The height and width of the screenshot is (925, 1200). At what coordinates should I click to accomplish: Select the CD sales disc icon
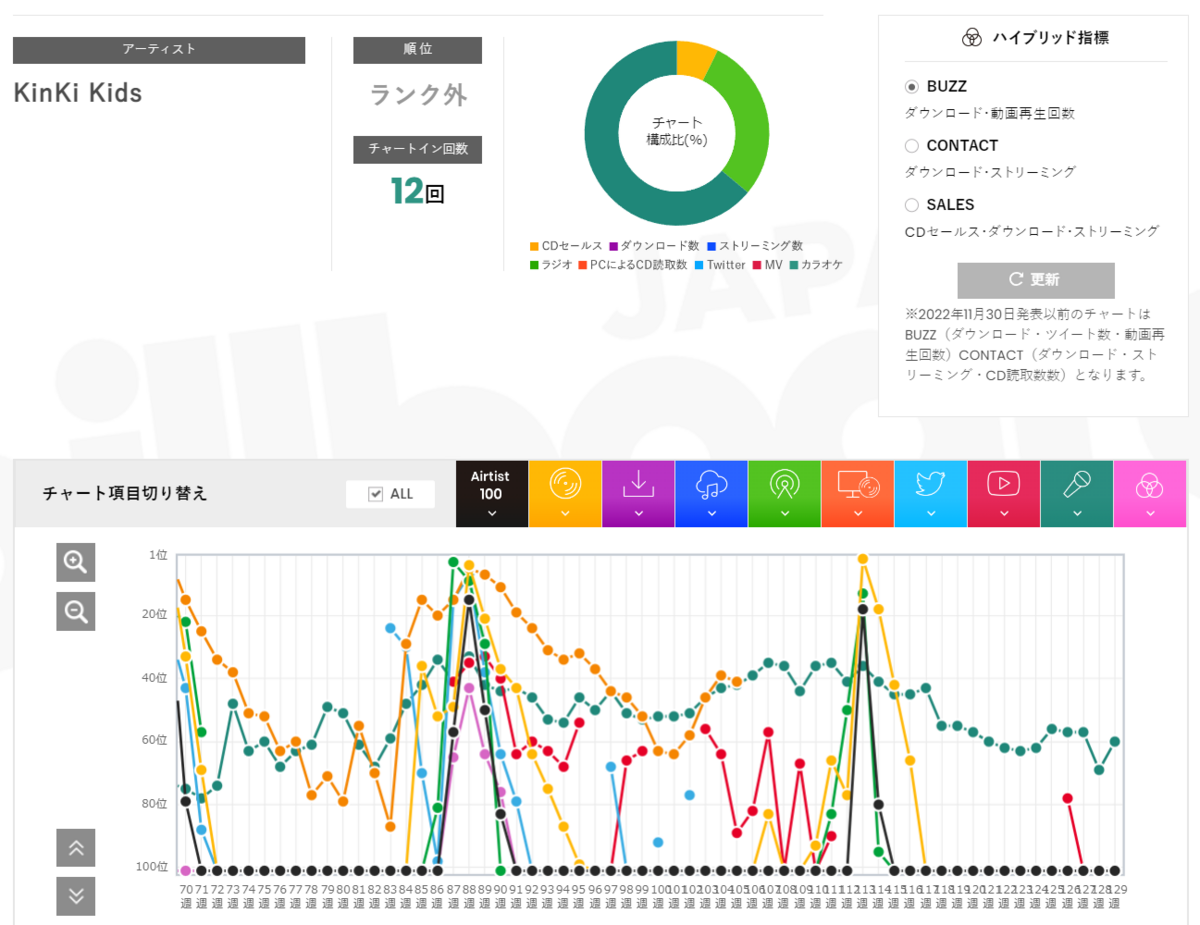[565, 484]
